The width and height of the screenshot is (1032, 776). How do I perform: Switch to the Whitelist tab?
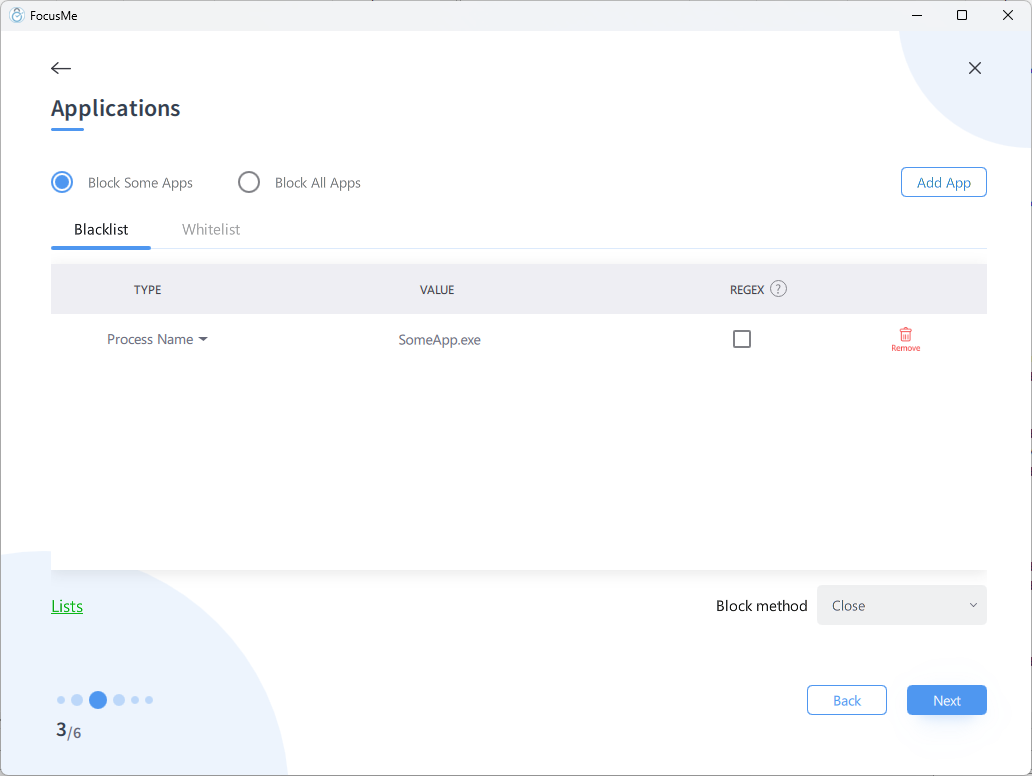[211, 229]
